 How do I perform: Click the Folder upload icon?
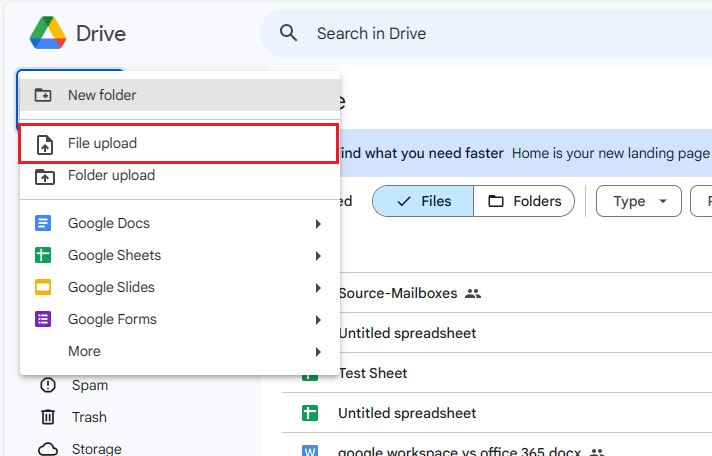(44, 176)
